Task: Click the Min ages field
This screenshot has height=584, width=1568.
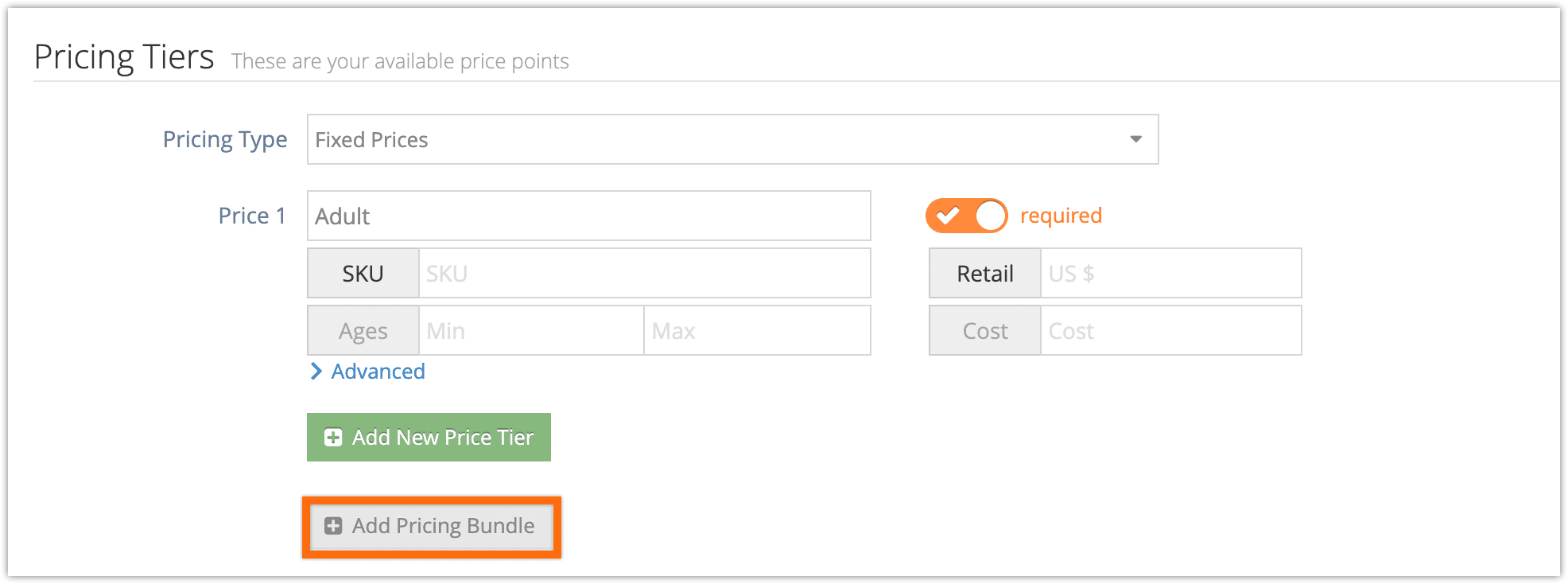Action: coord(531,330)
